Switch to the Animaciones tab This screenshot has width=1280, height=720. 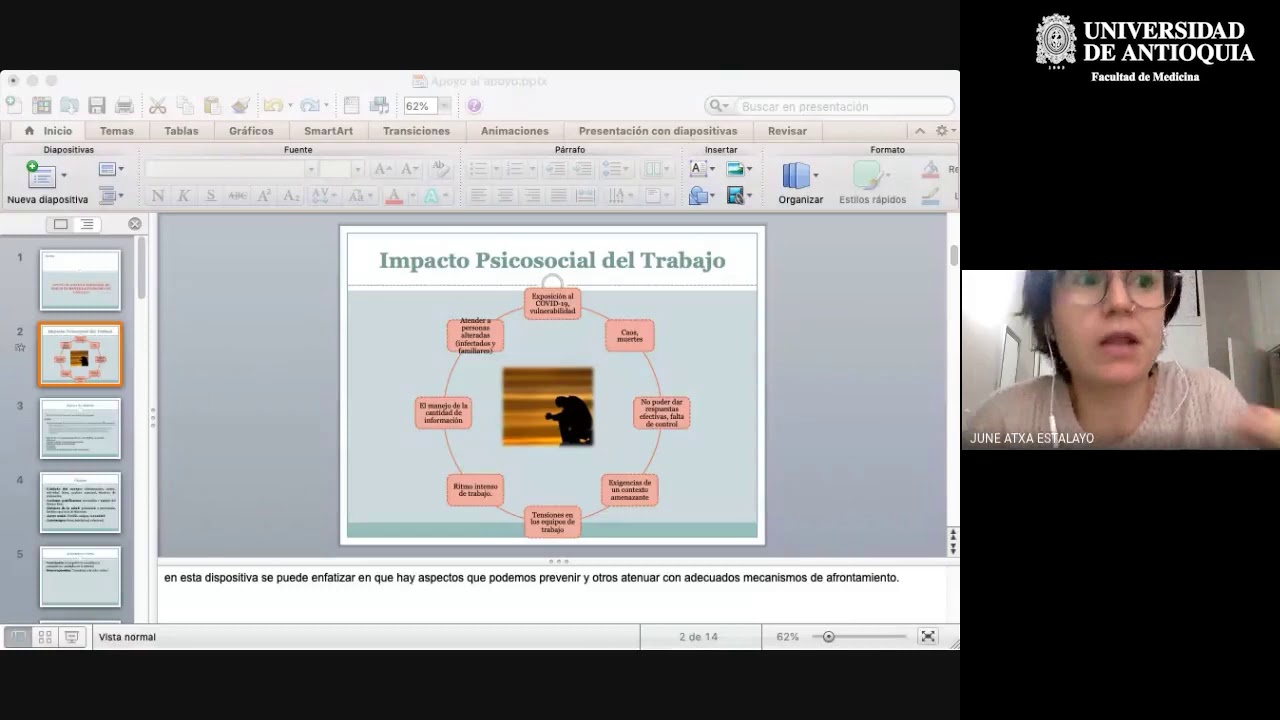tap(514, 131)
